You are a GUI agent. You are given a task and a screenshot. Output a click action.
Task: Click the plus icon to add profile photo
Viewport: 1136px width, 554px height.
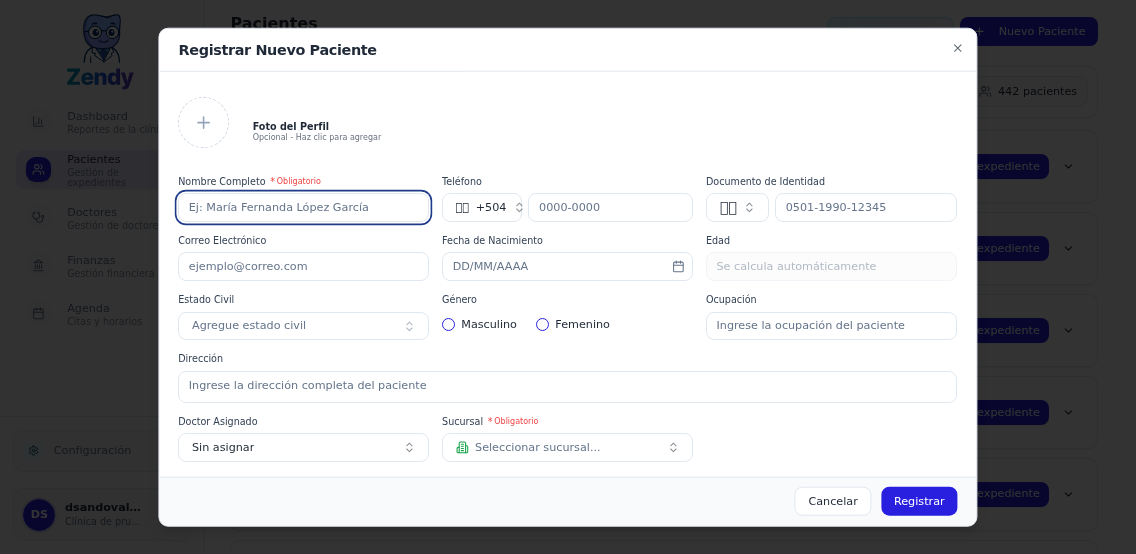pyautogui.click(x=204, y=123)
